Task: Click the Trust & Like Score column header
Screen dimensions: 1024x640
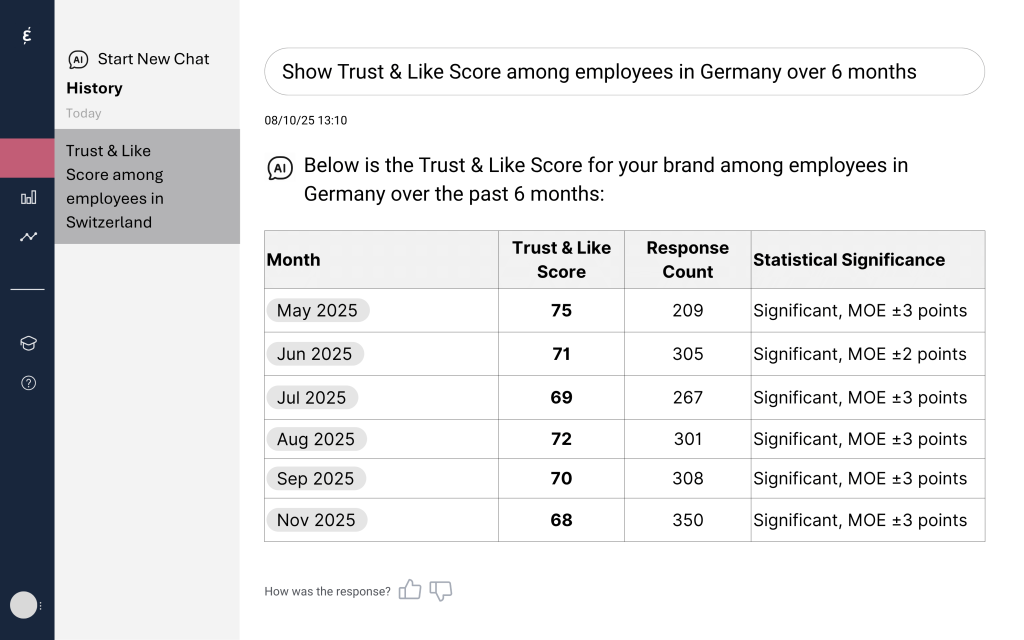Action: (x=561, y=260)
